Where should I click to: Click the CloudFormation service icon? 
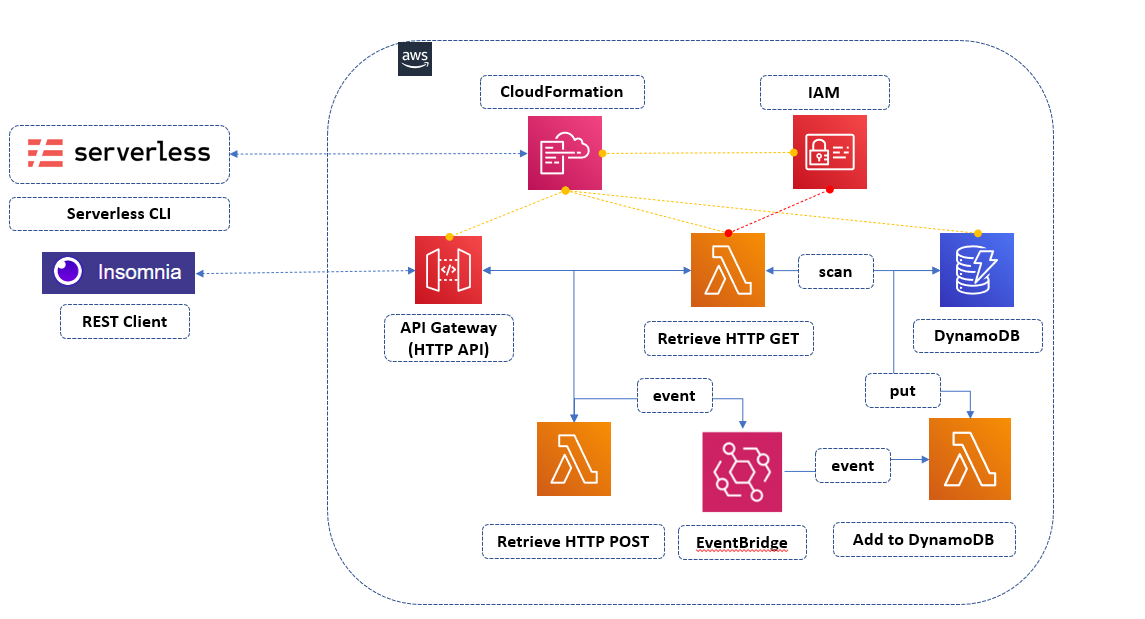pos(565,154)
